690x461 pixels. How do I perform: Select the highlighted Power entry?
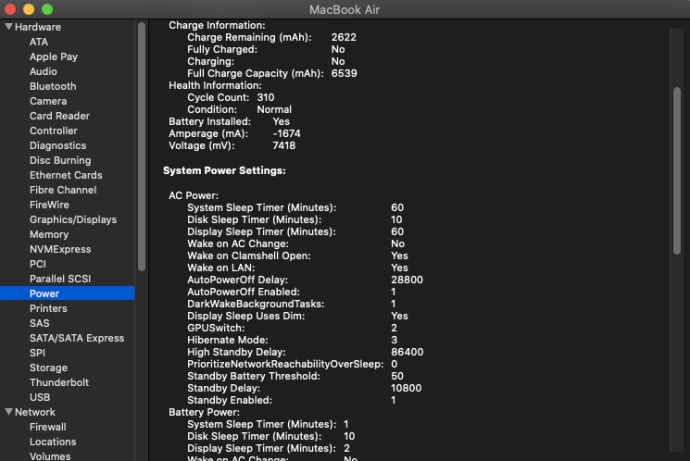tap(67, 293)
